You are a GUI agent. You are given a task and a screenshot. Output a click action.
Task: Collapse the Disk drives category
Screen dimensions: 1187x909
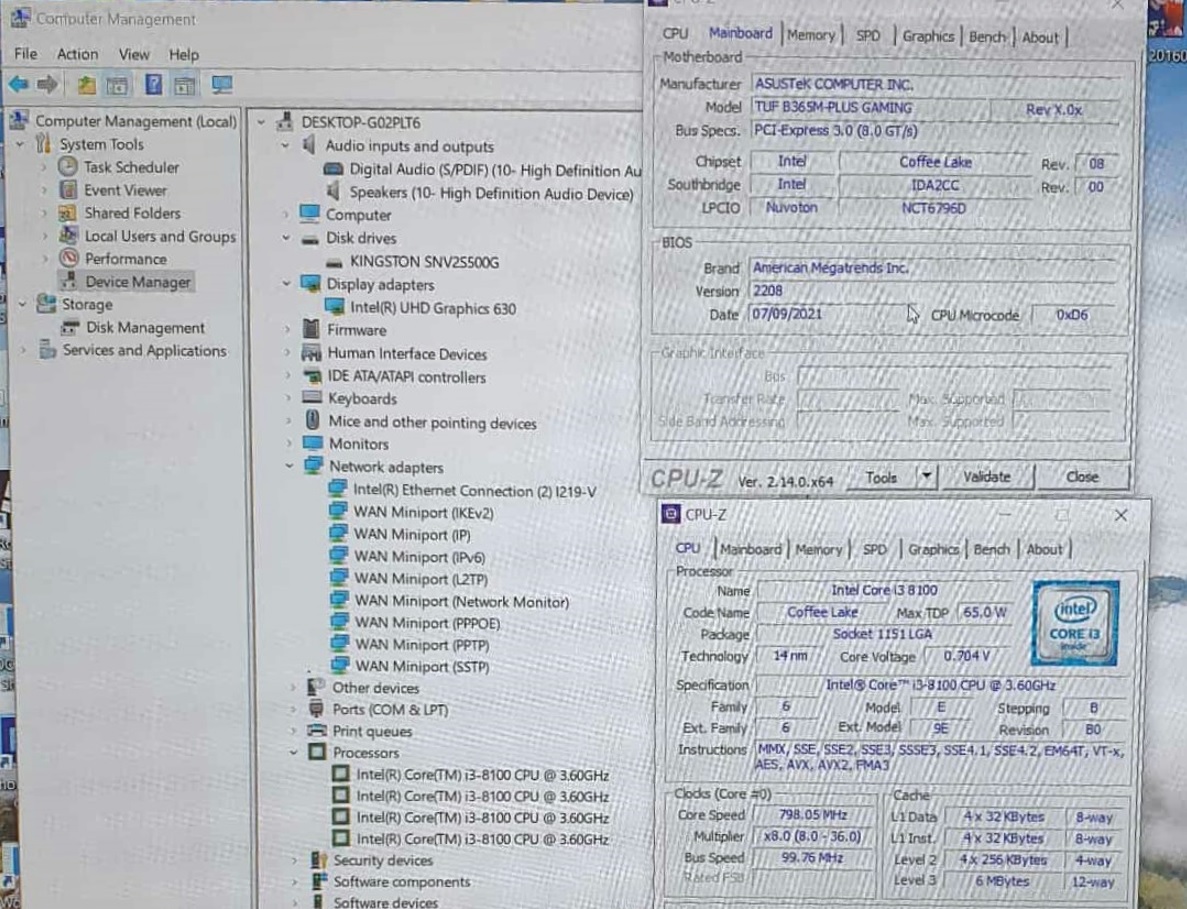coord(286,238)
